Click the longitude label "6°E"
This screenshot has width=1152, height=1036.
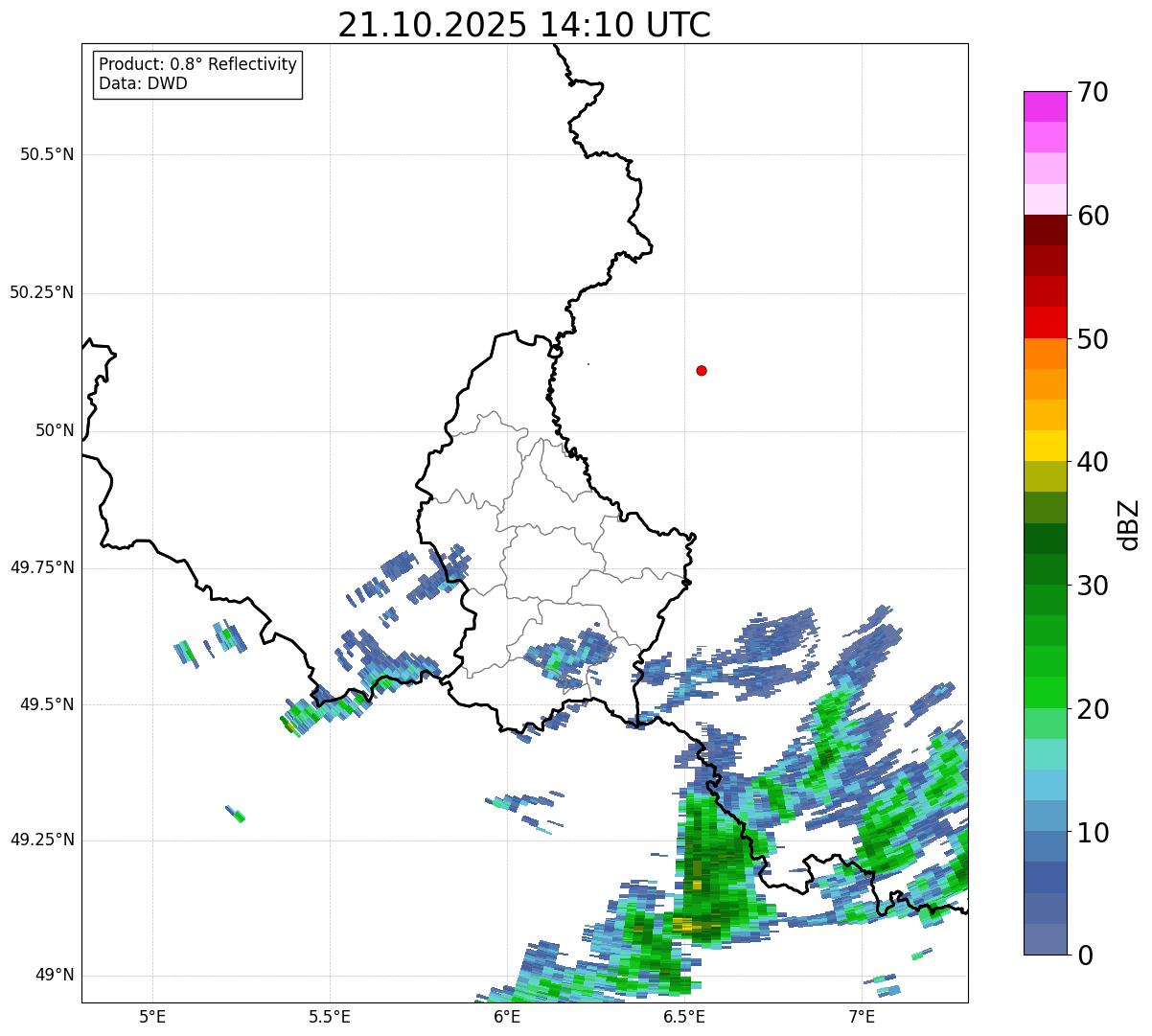pos(507,1016)
